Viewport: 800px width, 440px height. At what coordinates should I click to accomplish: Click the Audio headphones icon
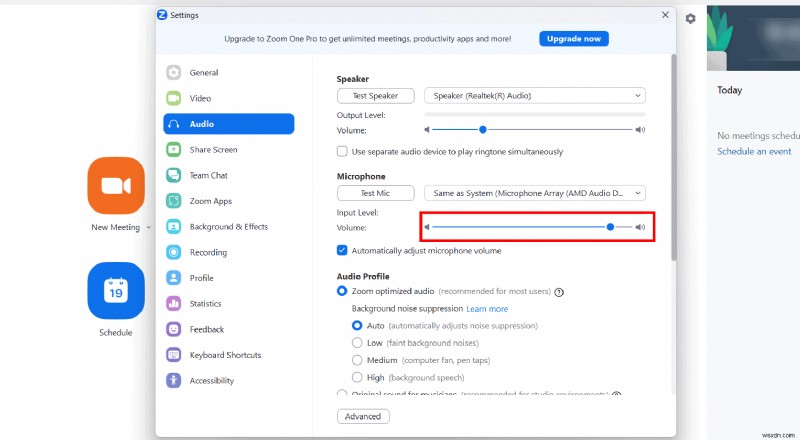pos(173,124)
